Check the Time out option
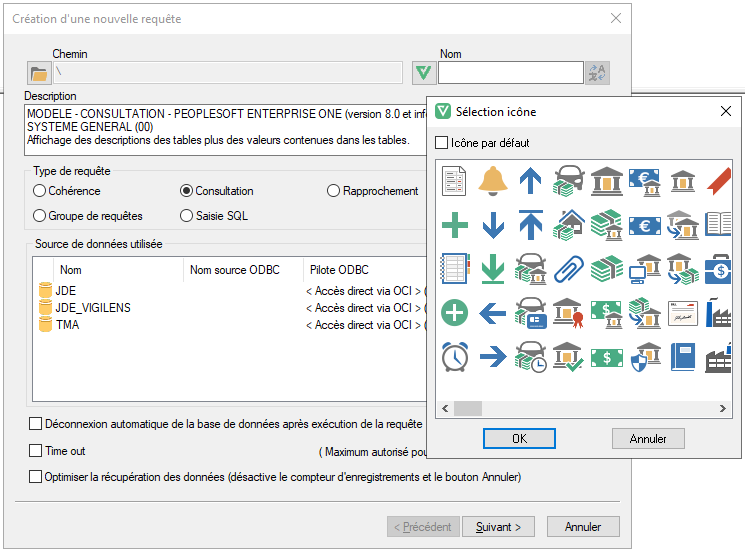Viewport: 745px width, 553px height. (37, 451)
